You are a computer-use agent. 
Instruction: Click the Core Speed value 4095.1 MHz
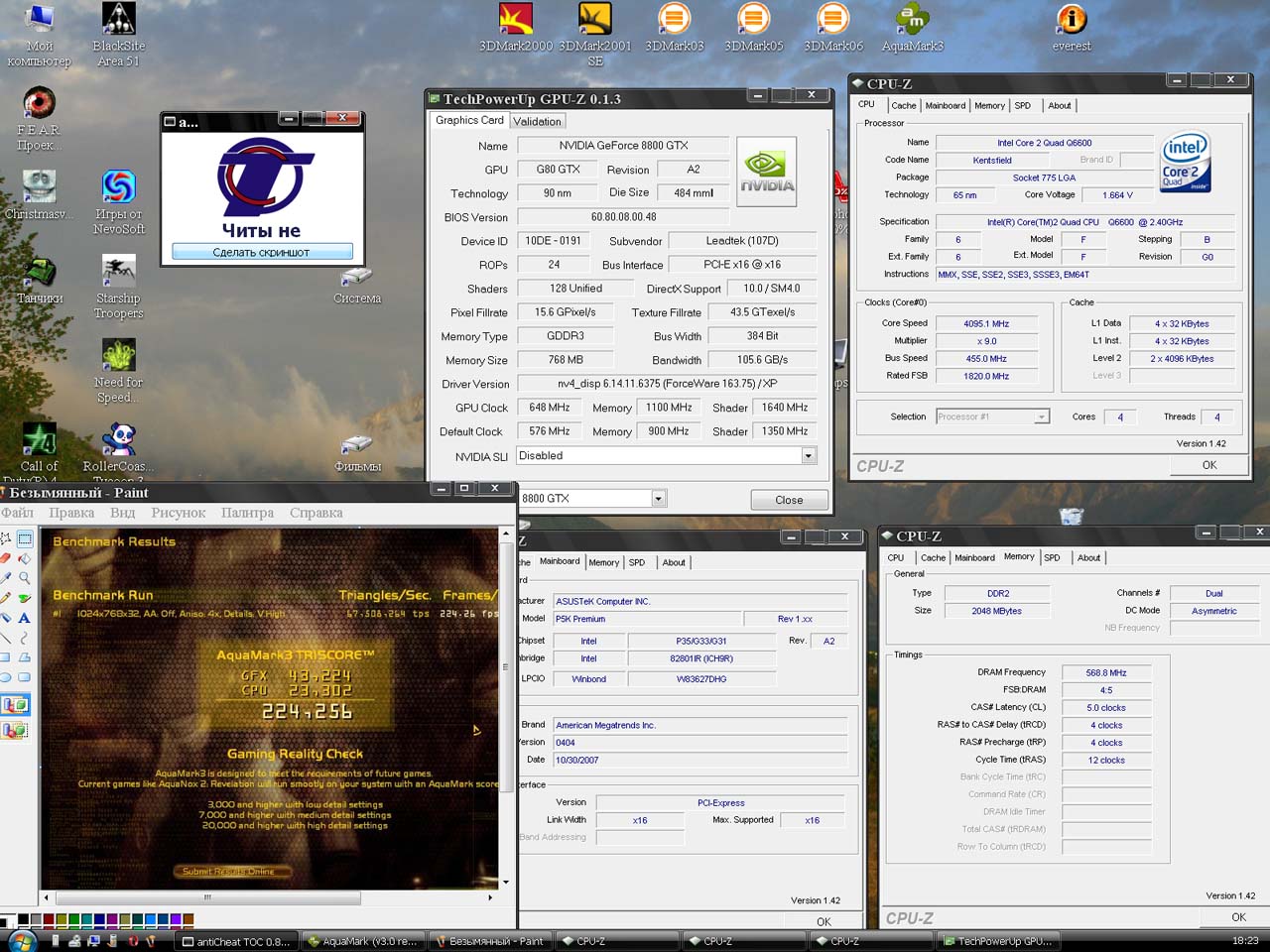click(986, 323)
